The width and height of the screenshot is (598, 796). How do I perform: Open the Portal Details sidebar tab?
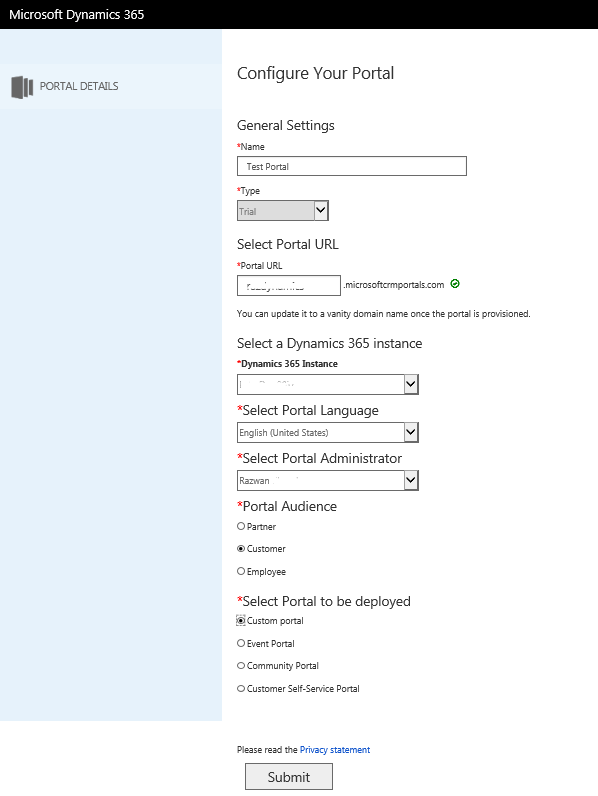point(111,86)
